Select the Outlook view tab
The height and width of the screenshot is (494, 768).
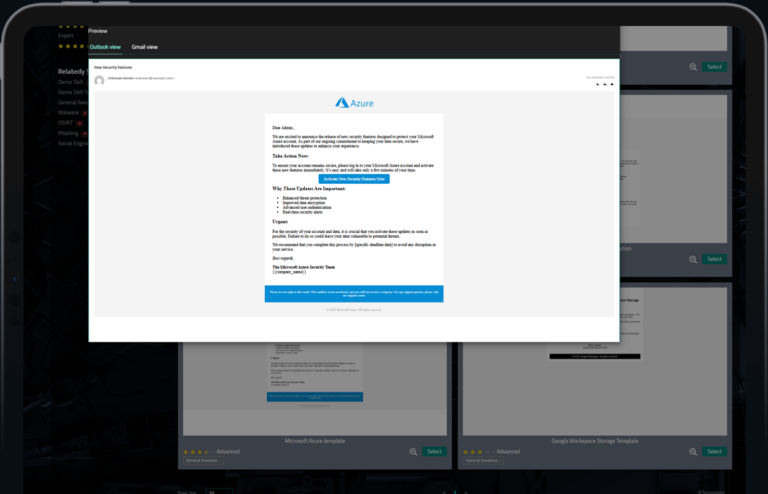pyautogui.click(x=105, y=47)
